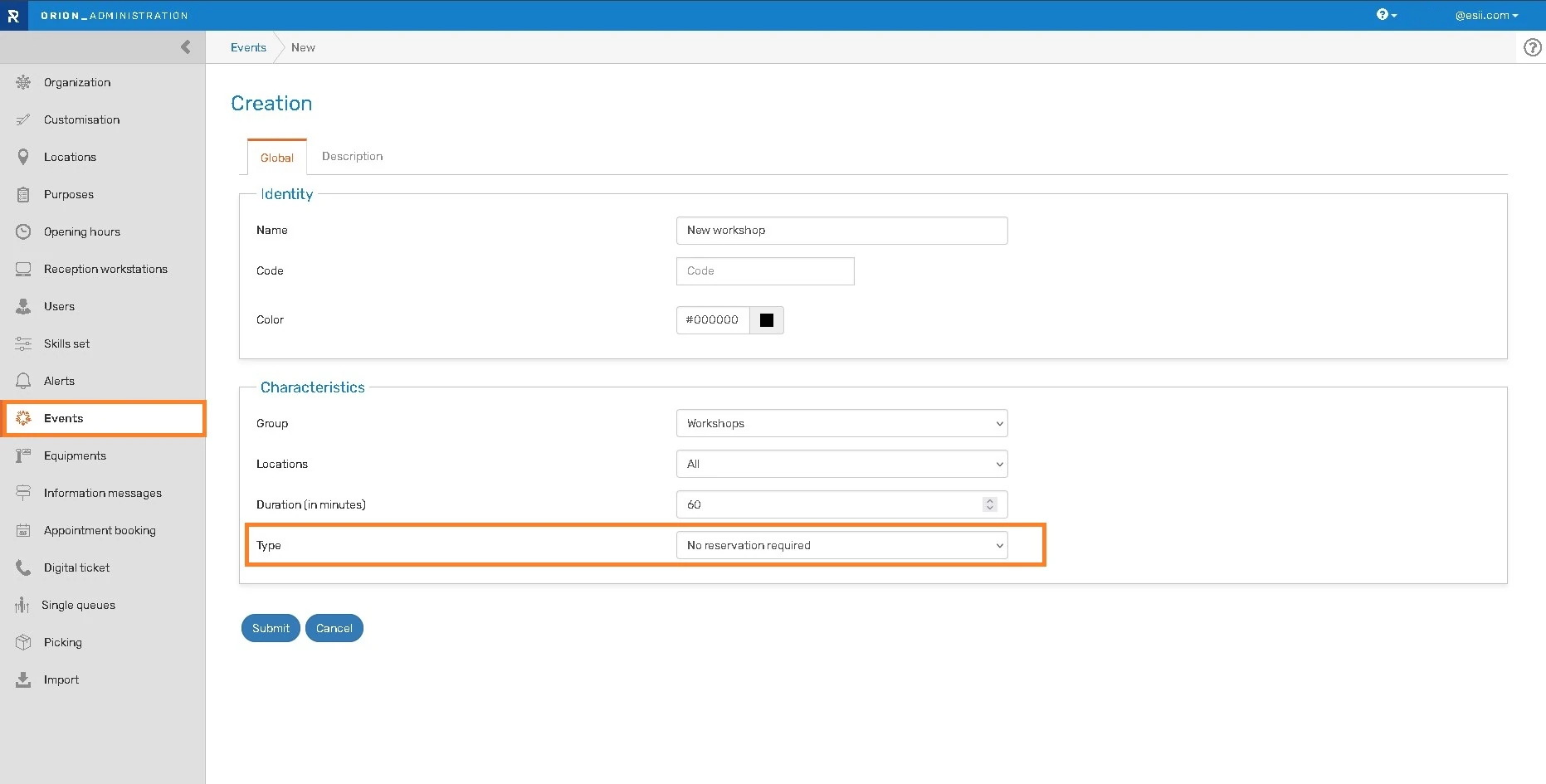1546x784 pixels.
Task: Select the Global tab
Action: point(276,158)
